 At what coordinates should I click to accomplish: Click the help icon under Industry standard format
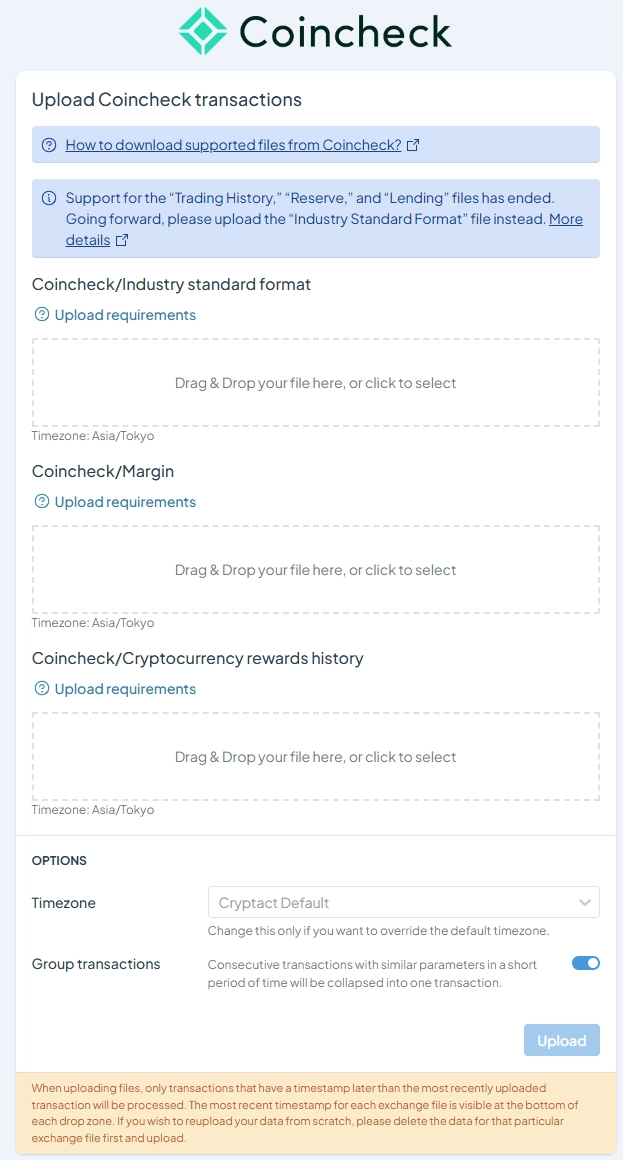click(41, 315)
